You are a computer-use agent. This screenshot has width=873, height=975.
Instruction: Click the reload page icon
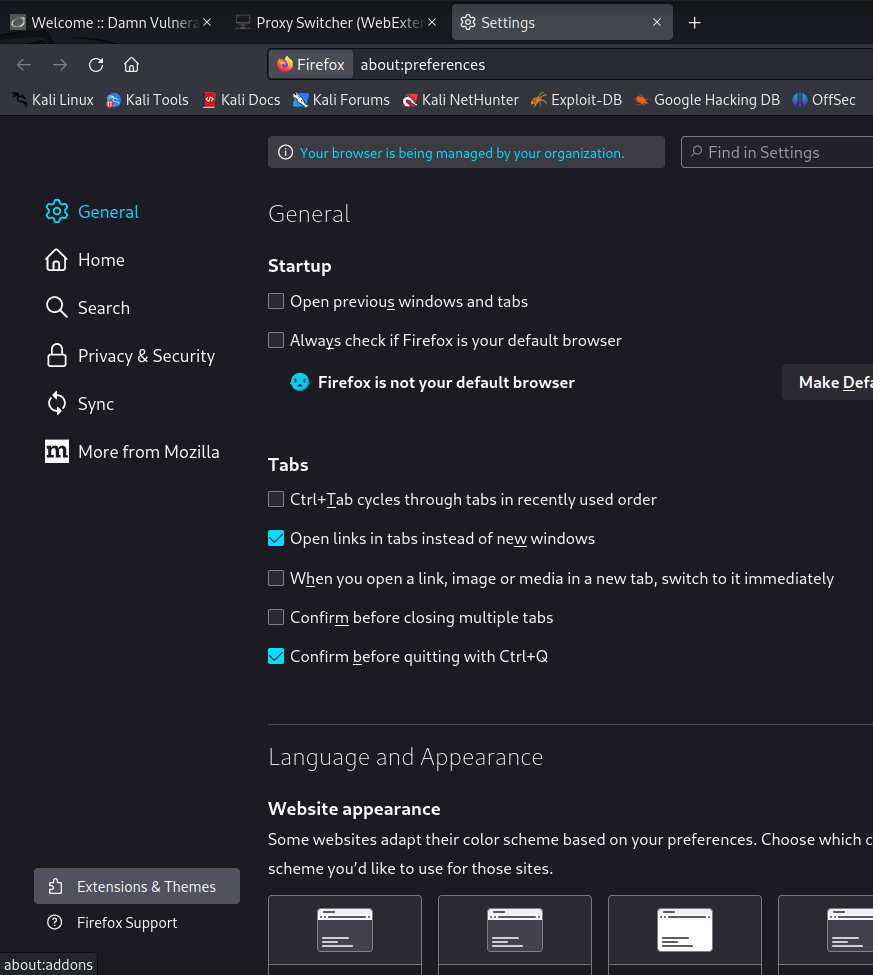point(96,65)
